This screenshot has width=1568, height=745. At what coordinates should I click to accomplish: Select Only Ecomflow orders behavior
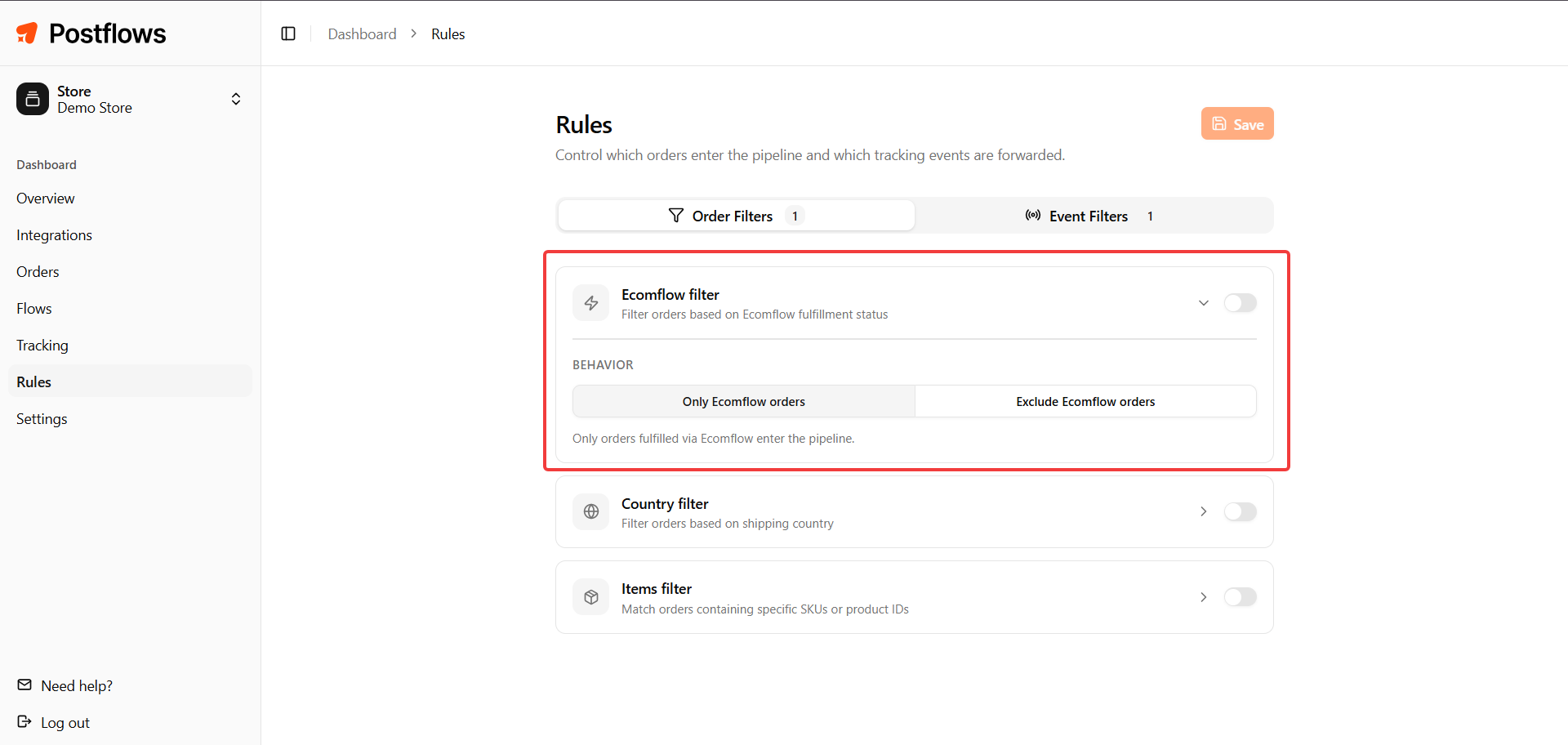pyautogui.click(x=744, y=401)
